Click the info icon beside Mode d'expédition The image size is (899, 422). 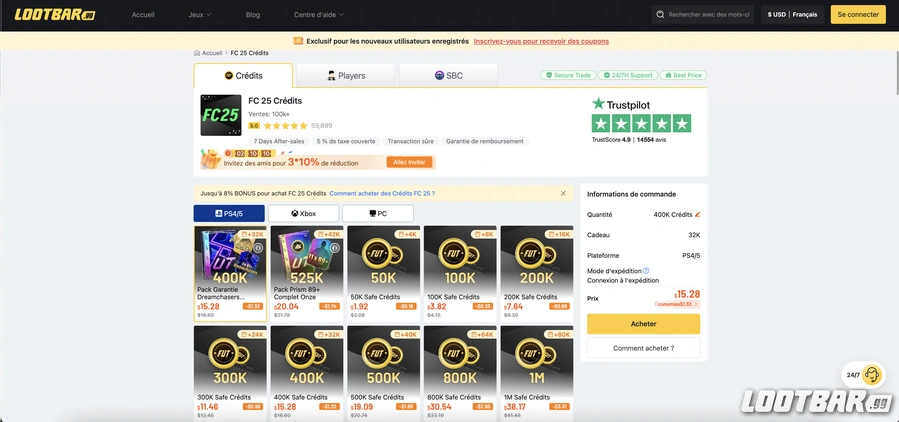(x=646, y=270)
